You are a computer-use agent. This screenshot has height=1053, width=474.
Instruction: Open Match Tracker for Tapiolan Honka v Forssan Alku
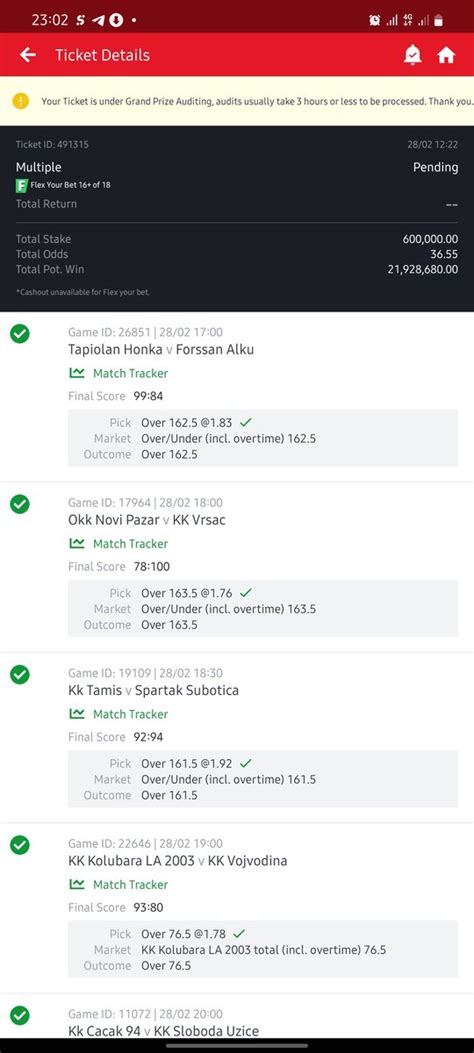point(119,373)
